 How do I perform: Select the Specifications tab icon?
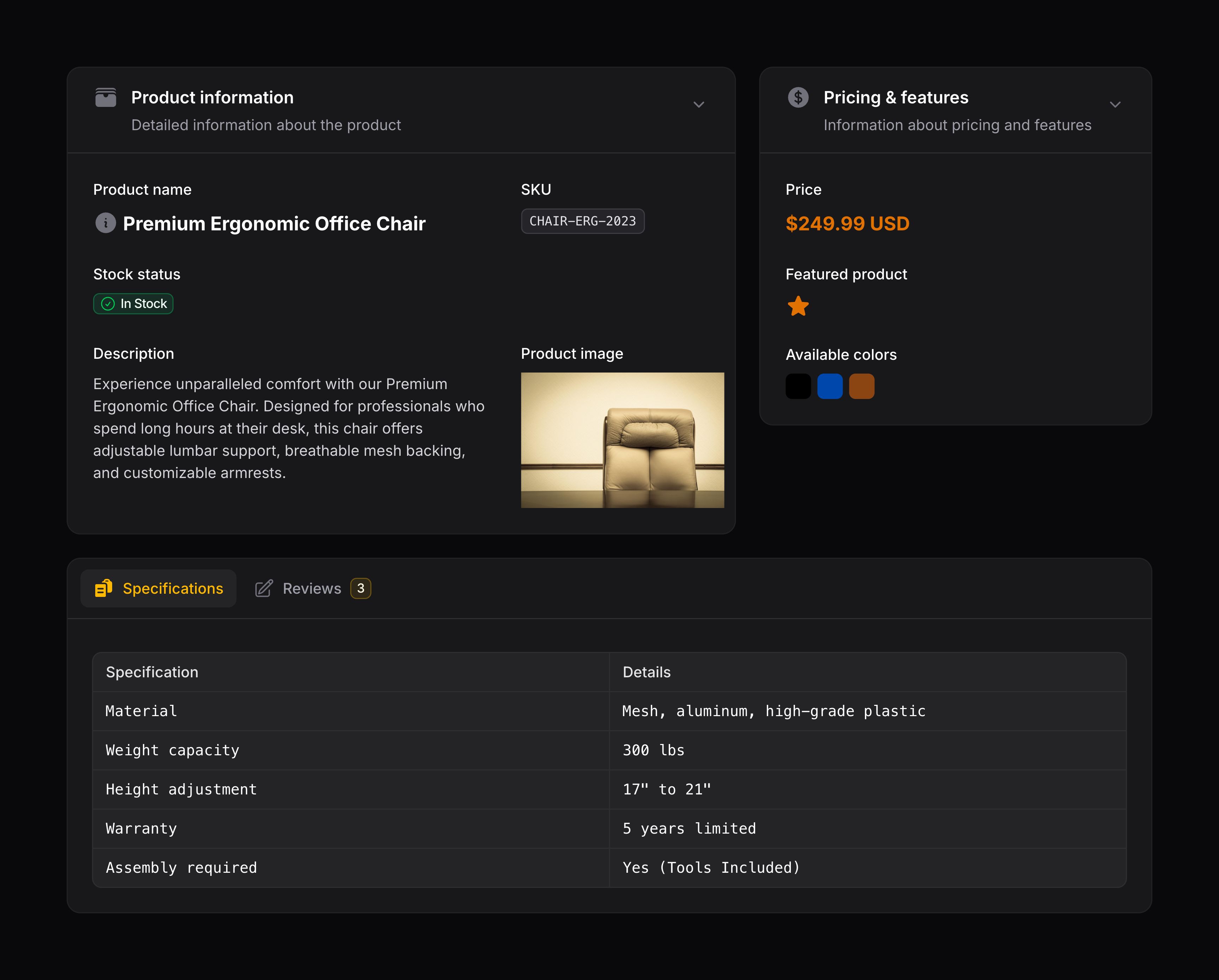point(103,588)
